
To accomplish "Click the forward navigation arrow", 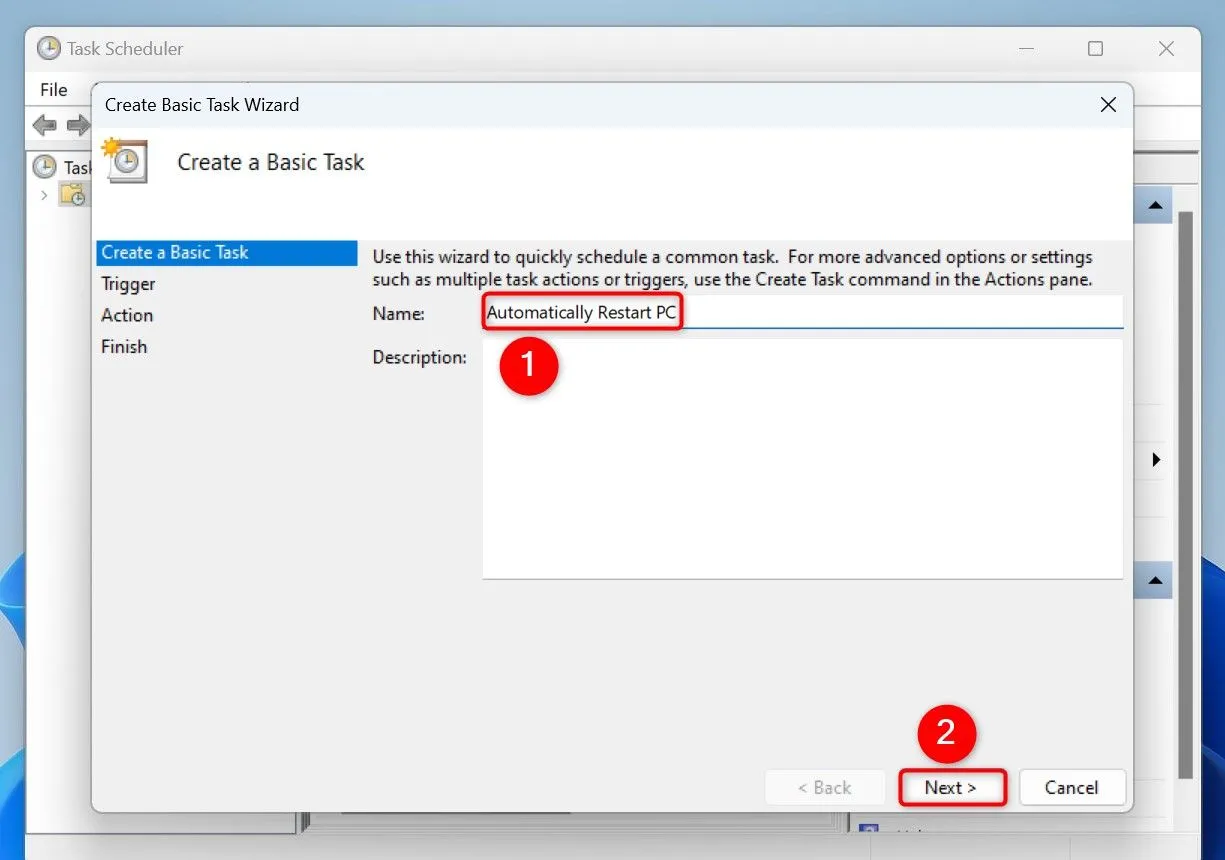I will 77,125.
